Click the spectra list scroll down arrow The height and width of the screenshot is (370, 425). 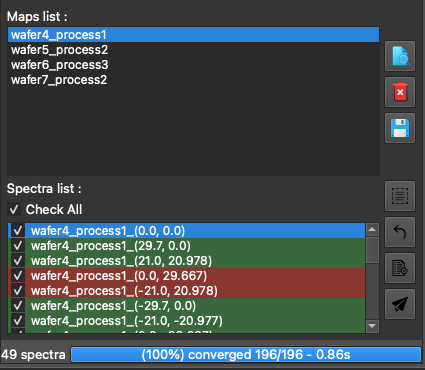coord(372,326)
